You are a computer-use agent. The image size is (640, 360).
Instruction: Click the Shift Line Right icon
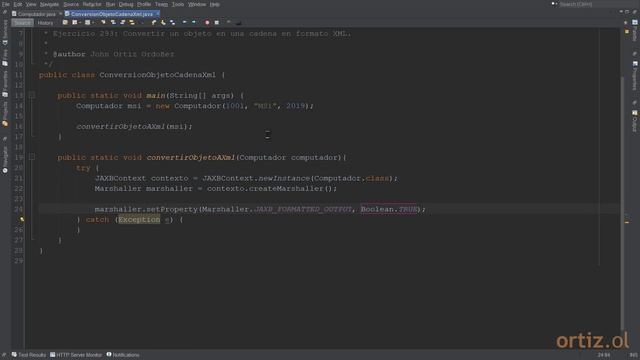[x=194, y=22]
